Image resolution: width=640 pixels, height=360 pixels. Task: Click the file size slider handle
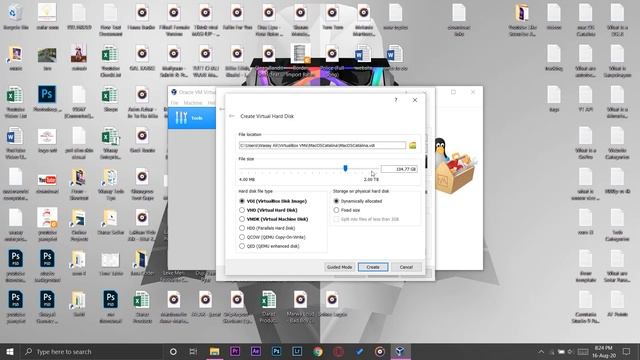pos(345,168)
